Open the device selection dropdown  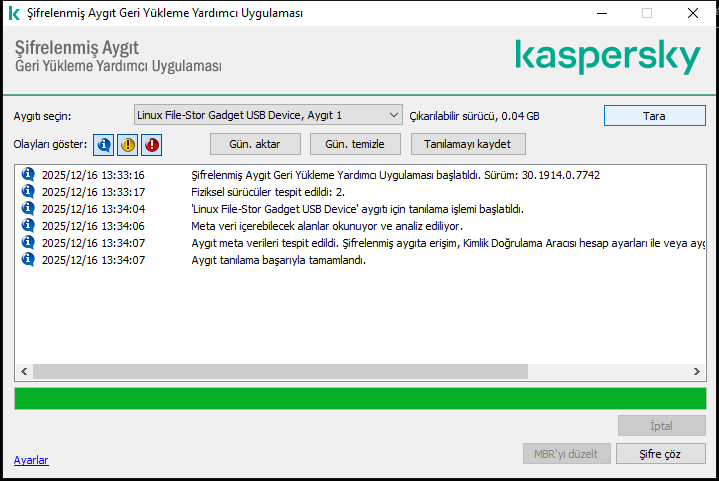point(268,115)
